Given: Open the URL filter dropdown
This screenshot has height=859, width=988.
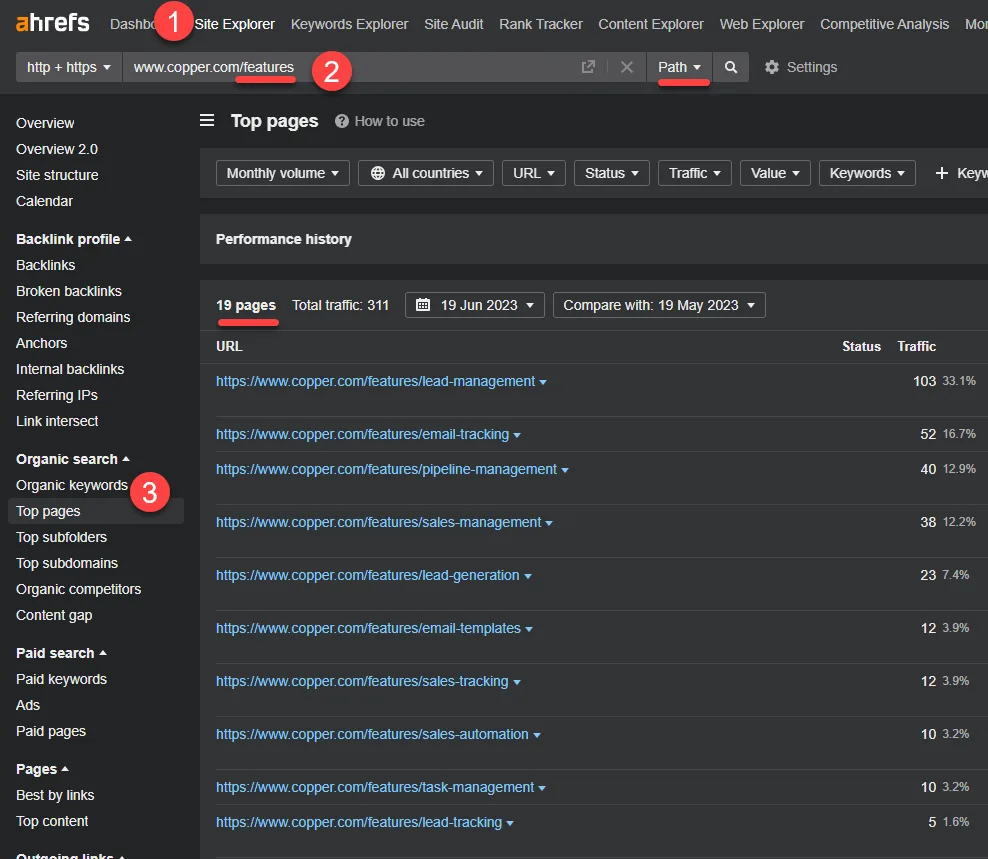Looking at the screenshot, I should tap(534, 173).
